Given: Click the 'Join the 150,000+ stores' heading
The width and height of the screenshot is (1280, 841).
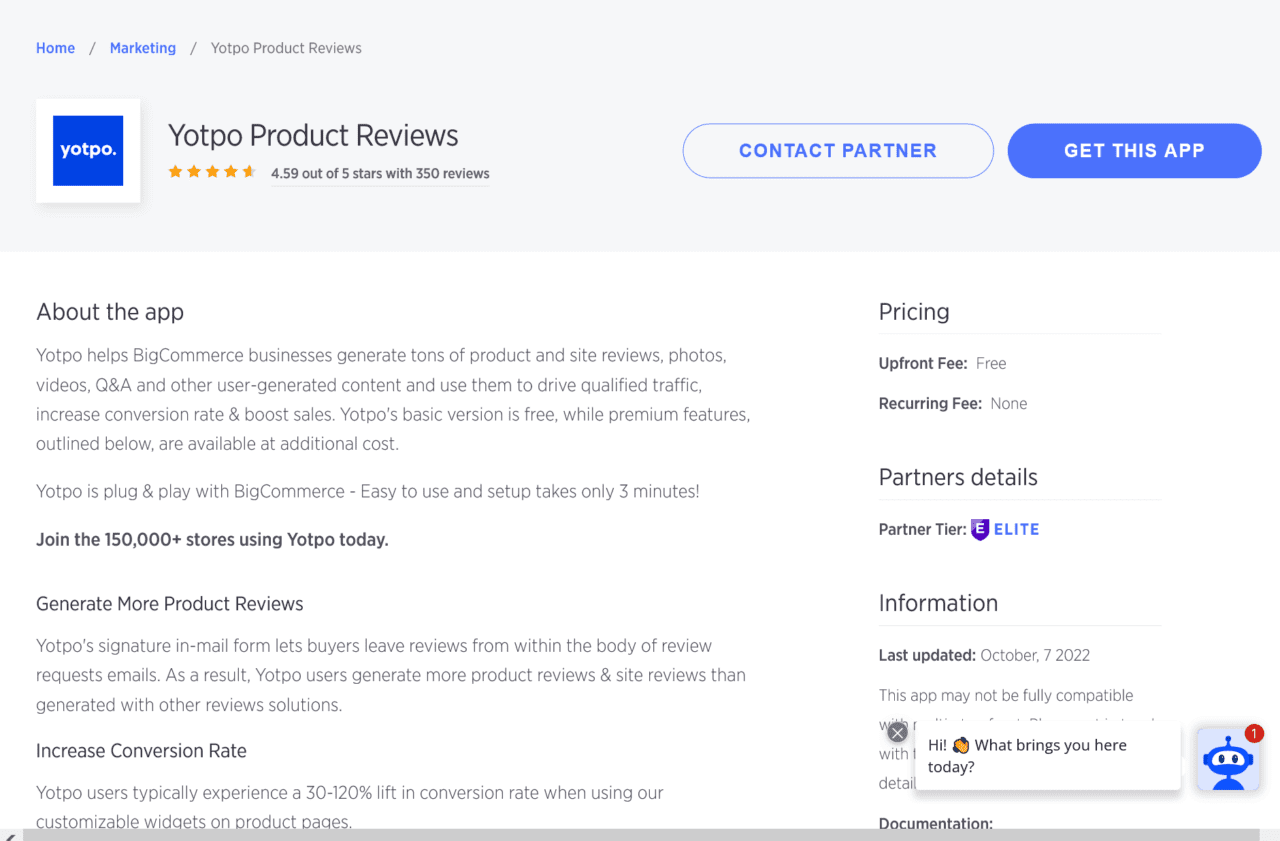Looking at the screenshot, I should coord(212,539).
